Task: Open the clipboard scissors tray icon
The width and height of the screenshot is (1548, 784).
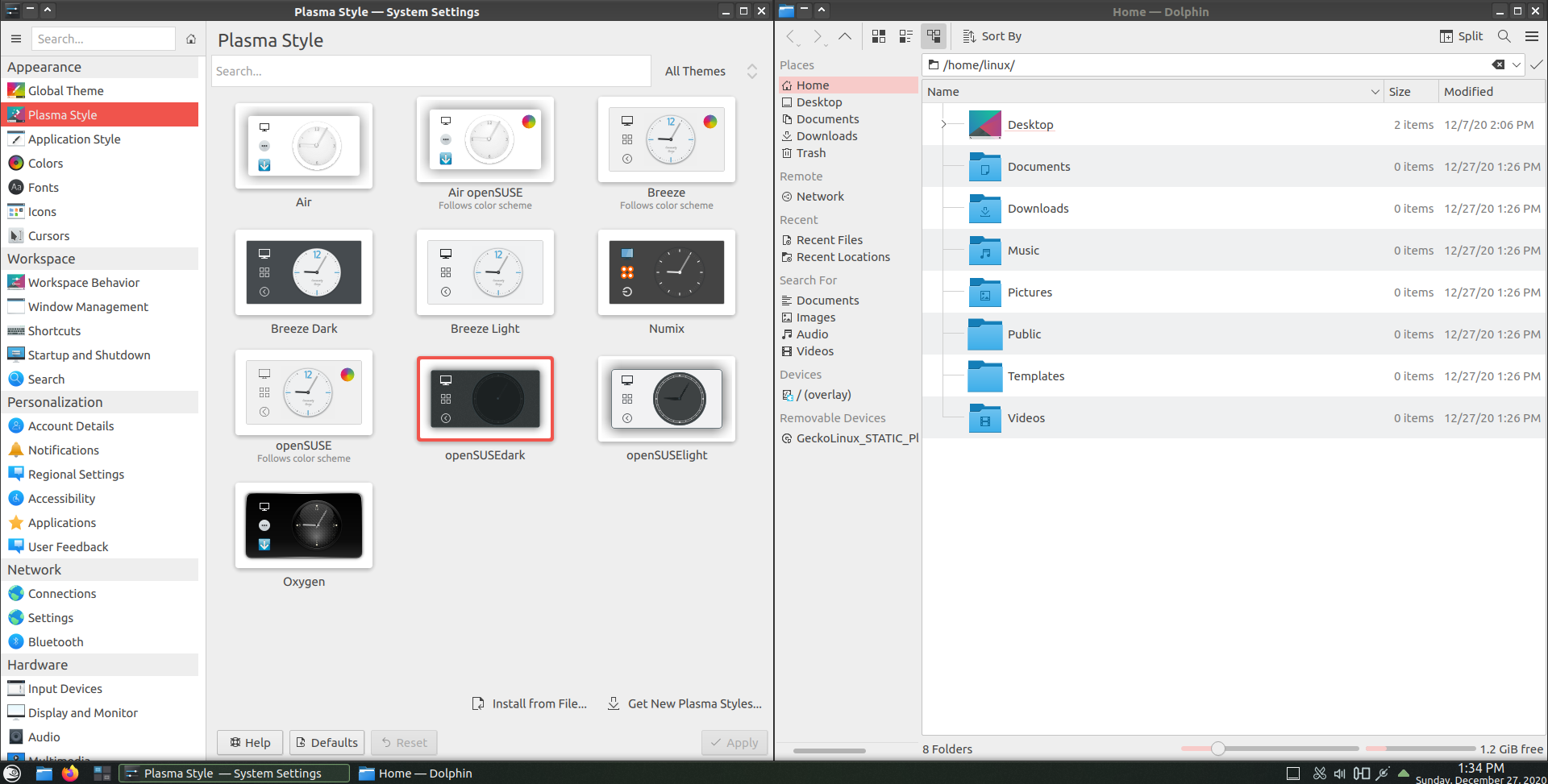Action: click(x=1319, y=774)
